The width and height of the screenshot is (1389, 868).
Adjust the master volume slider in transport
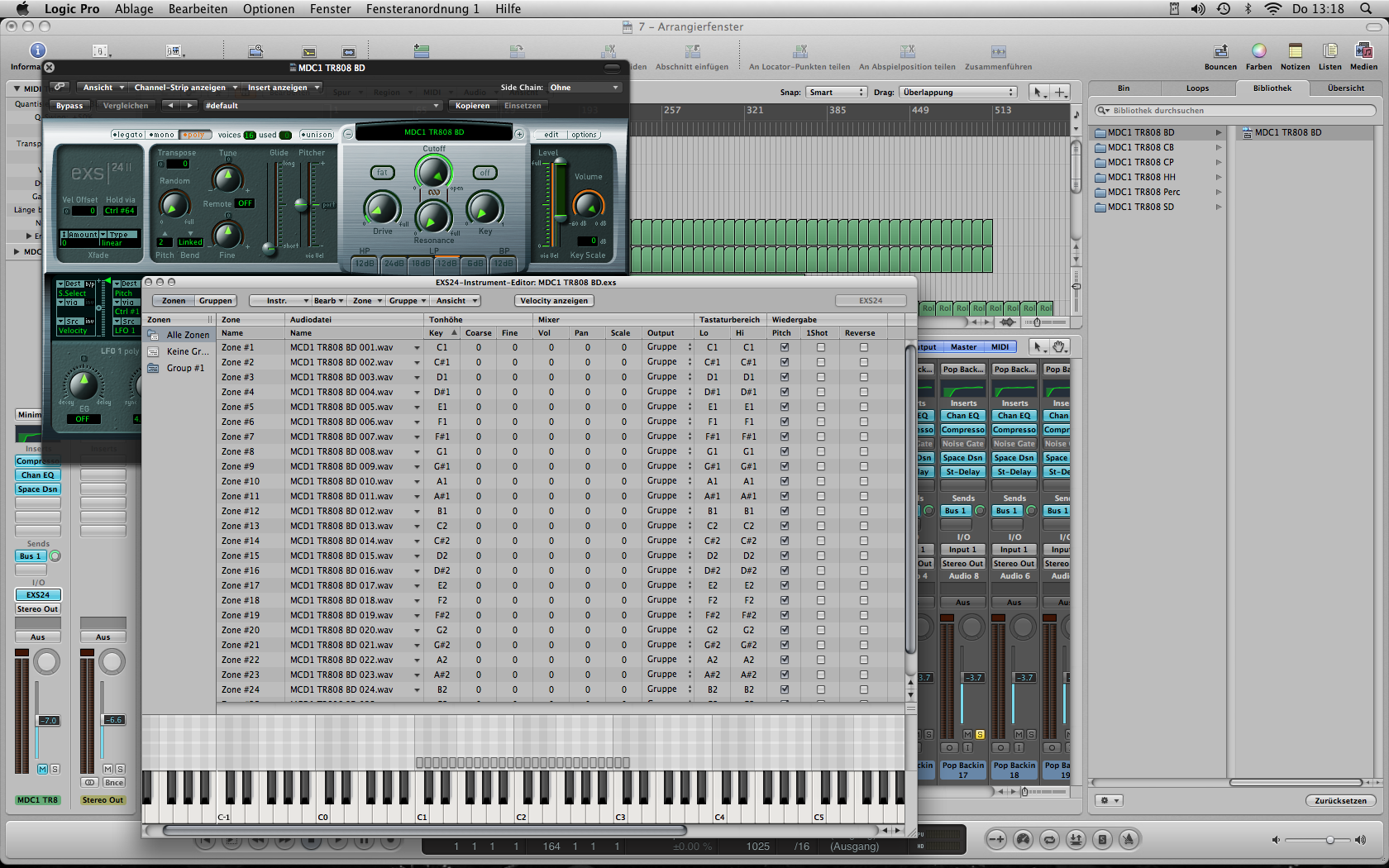point(1319,840)
